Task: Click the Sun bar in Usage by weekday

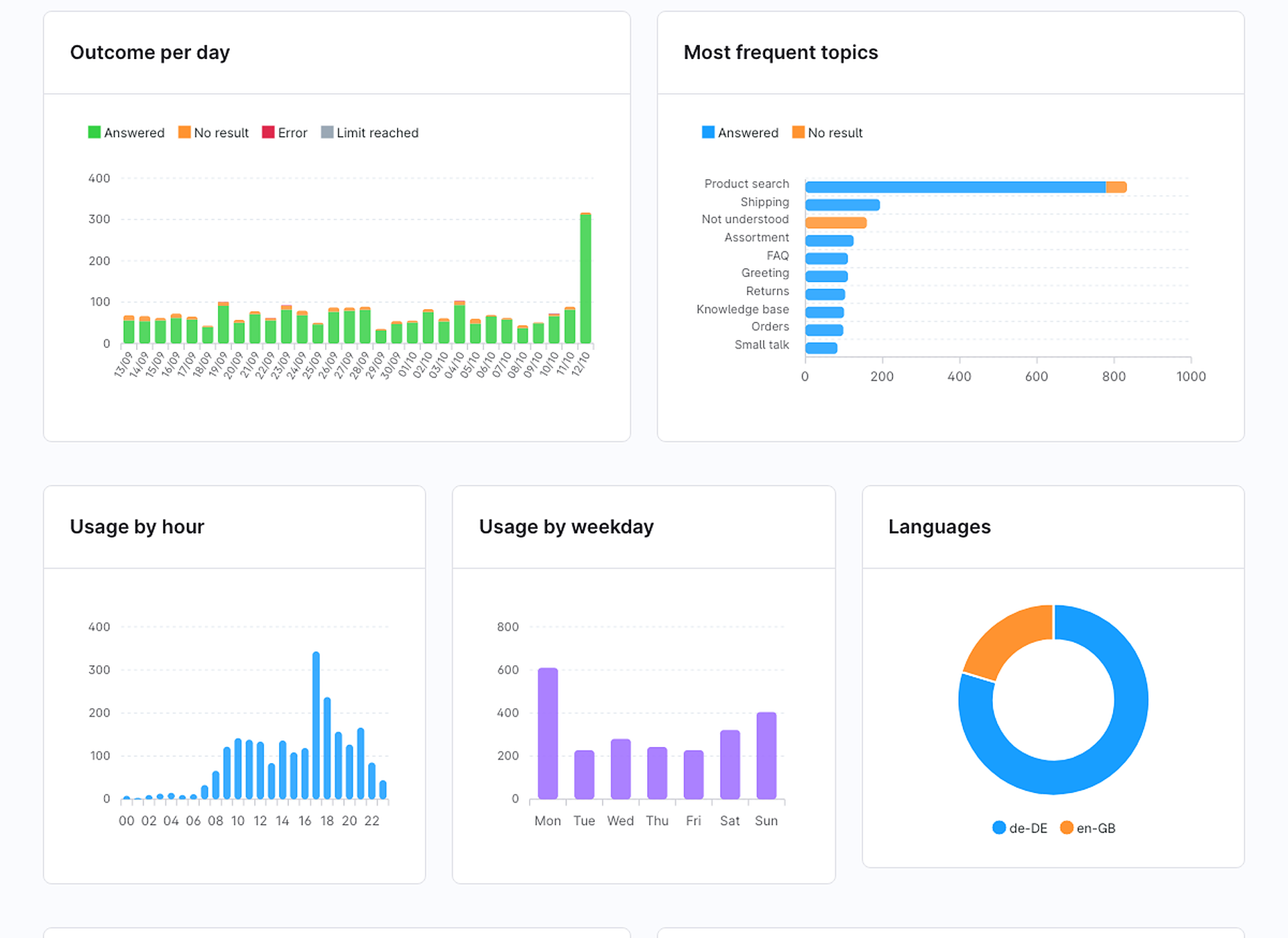Action: point(766,756)
